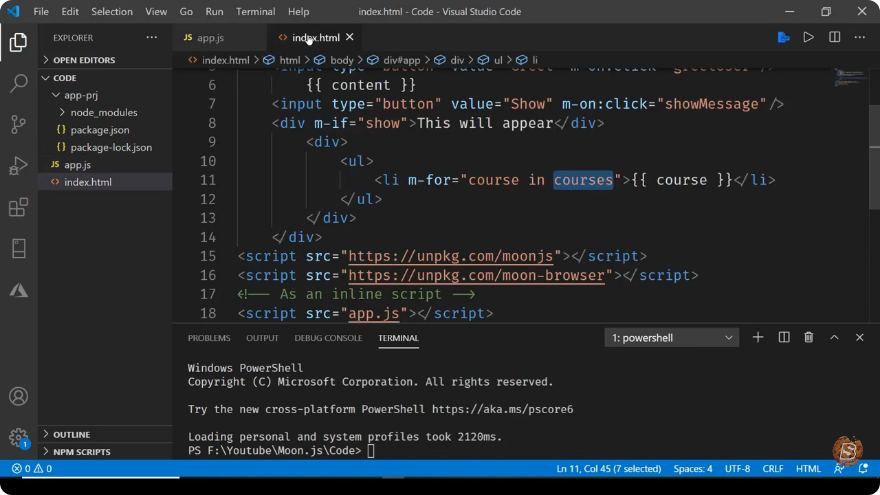This screenshot has height=495, width=880.
Task: Open the powershell terminal selector dropdown
Action: pyautogui.click(x=671, y=338)
